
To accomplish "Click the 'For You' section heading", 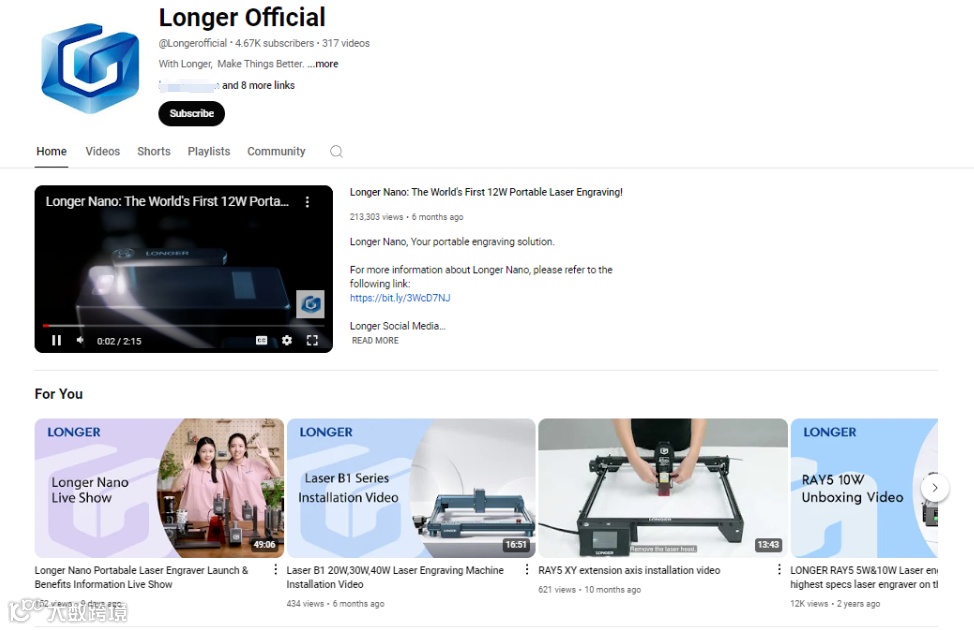I will tap(58, 394).
